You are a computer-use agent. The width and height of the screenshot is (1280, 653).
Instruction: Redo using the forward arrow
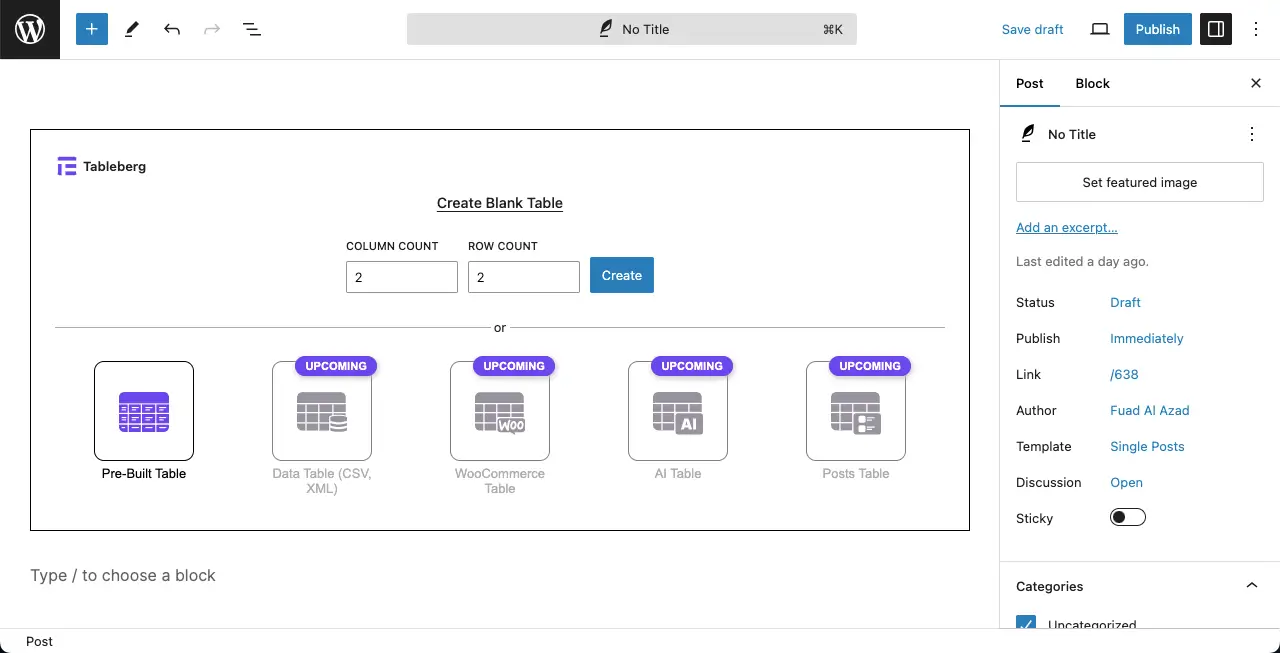click(x=212, y=29)
